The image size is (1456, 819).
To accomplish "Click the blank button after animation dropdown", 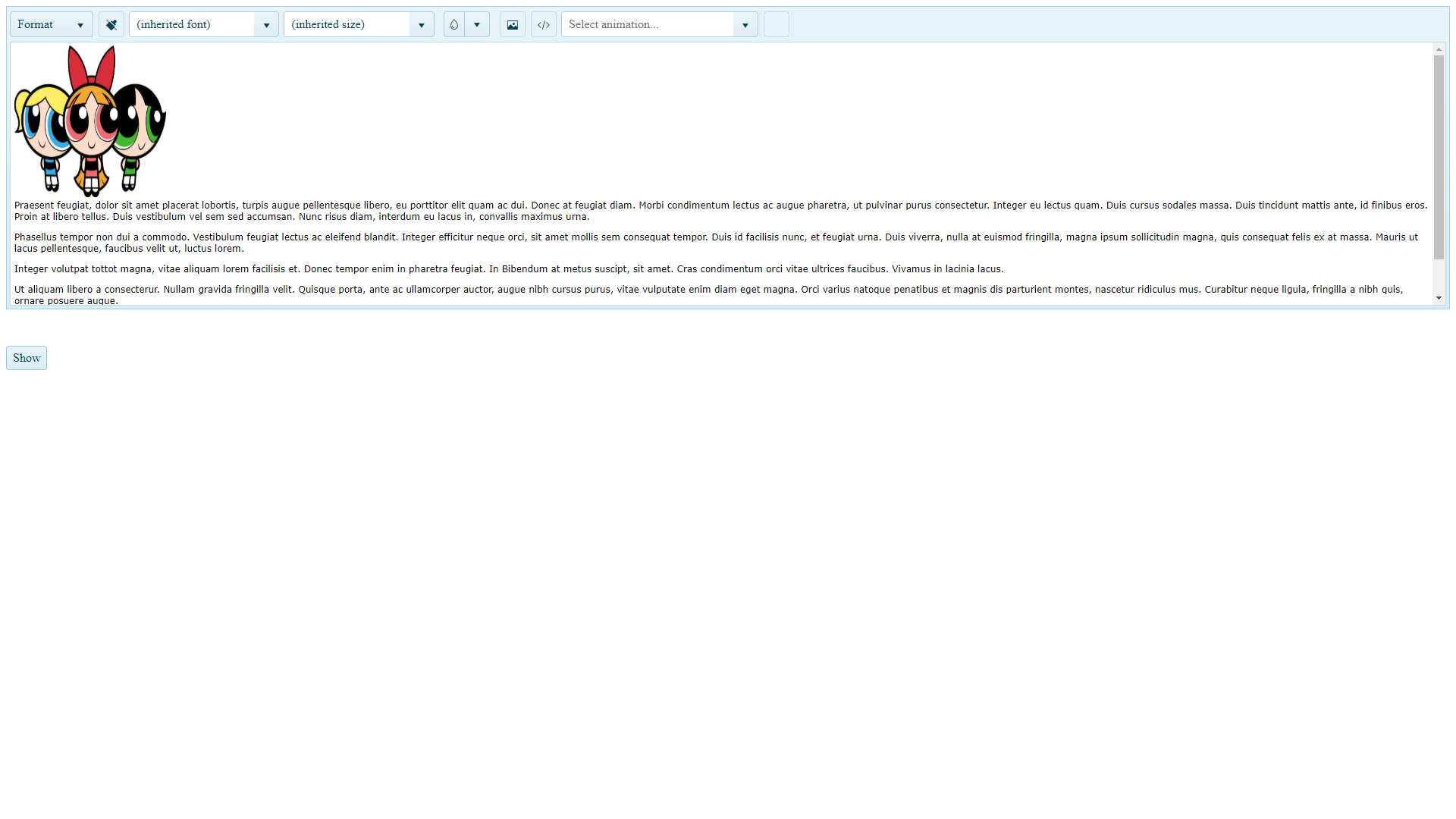I will click(776, 24).
